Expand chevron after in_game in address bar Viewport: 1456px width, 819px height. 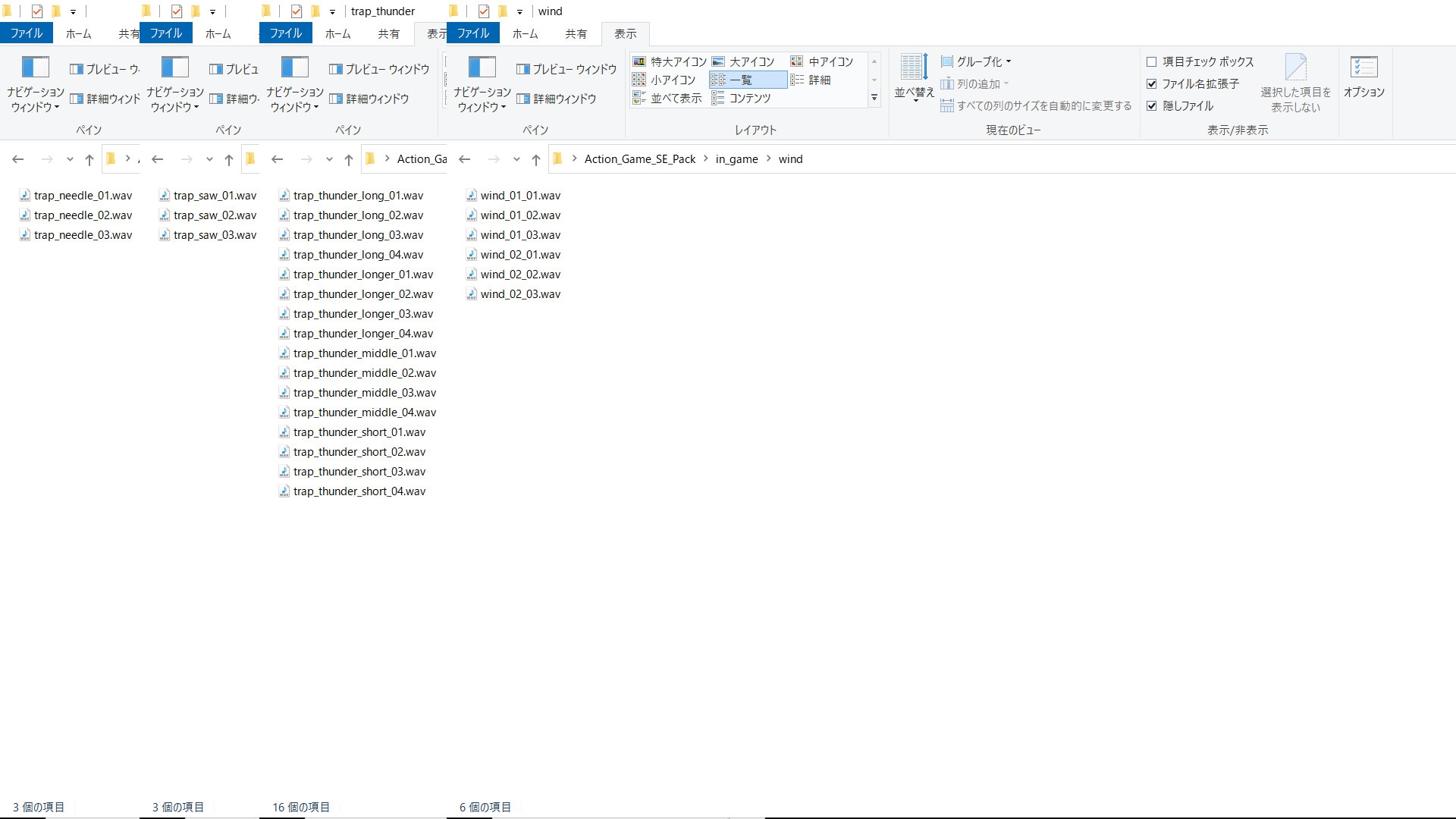coord(768,158)
